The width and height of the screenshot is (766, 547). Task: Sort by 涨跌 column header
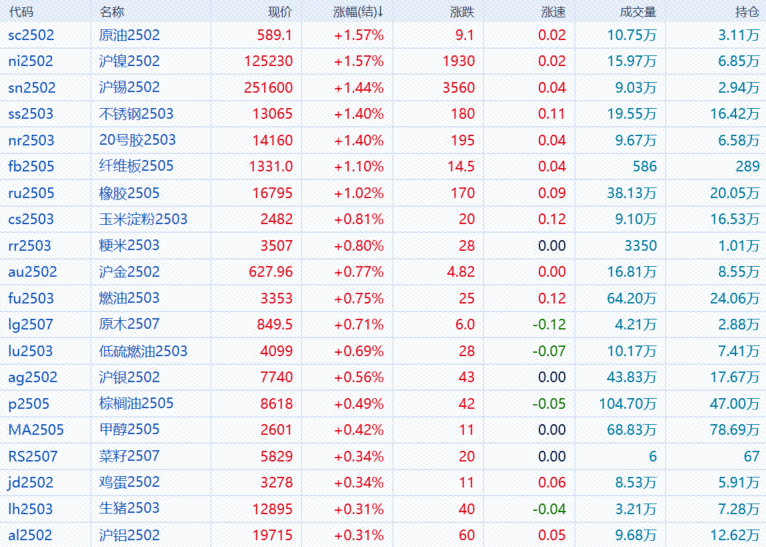coord(462,12)
